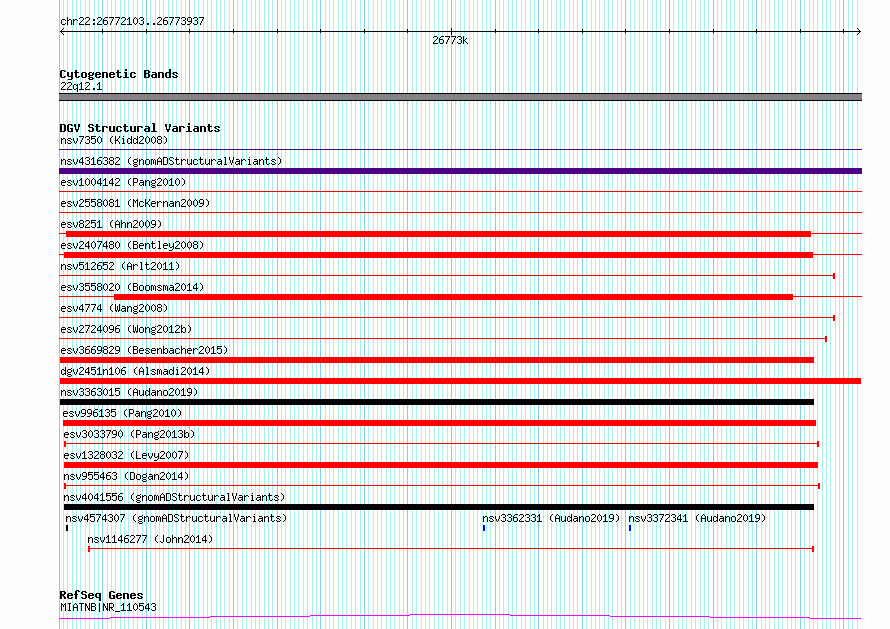Open esv4774 (Wang2008) variant label
The width and height of the screenshot is (890, 629).
click(114, 308)
